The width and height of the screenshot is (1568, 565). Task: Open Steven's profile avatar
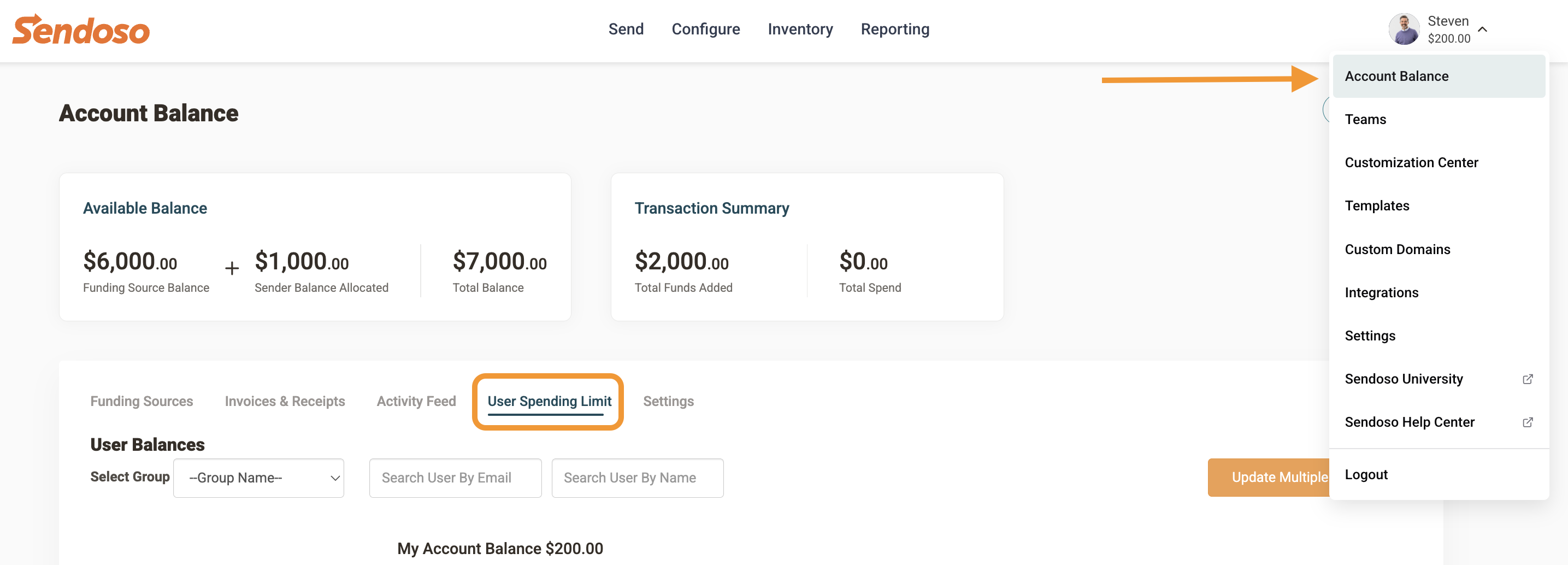pyautogui.click(x=1404, y=29)
